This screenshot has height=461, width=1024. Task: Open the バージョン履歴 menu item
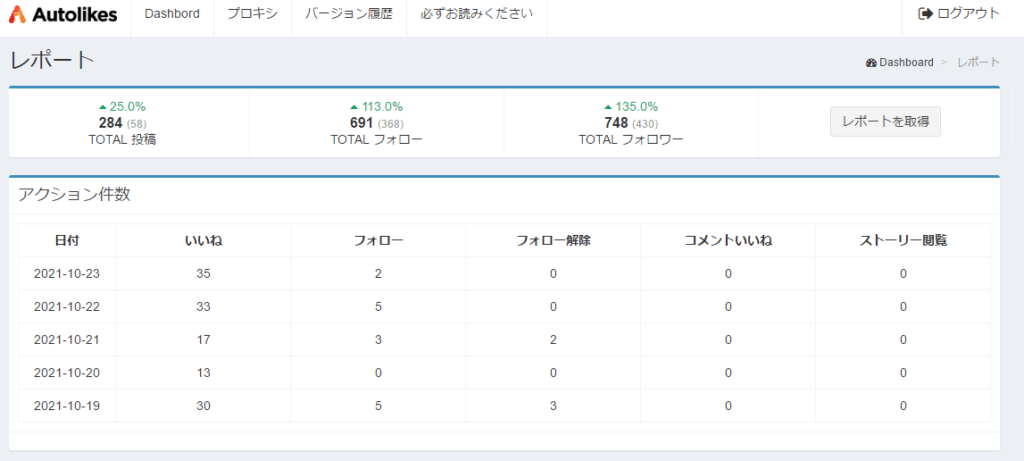pyautogui.click(x=349, y=14)
